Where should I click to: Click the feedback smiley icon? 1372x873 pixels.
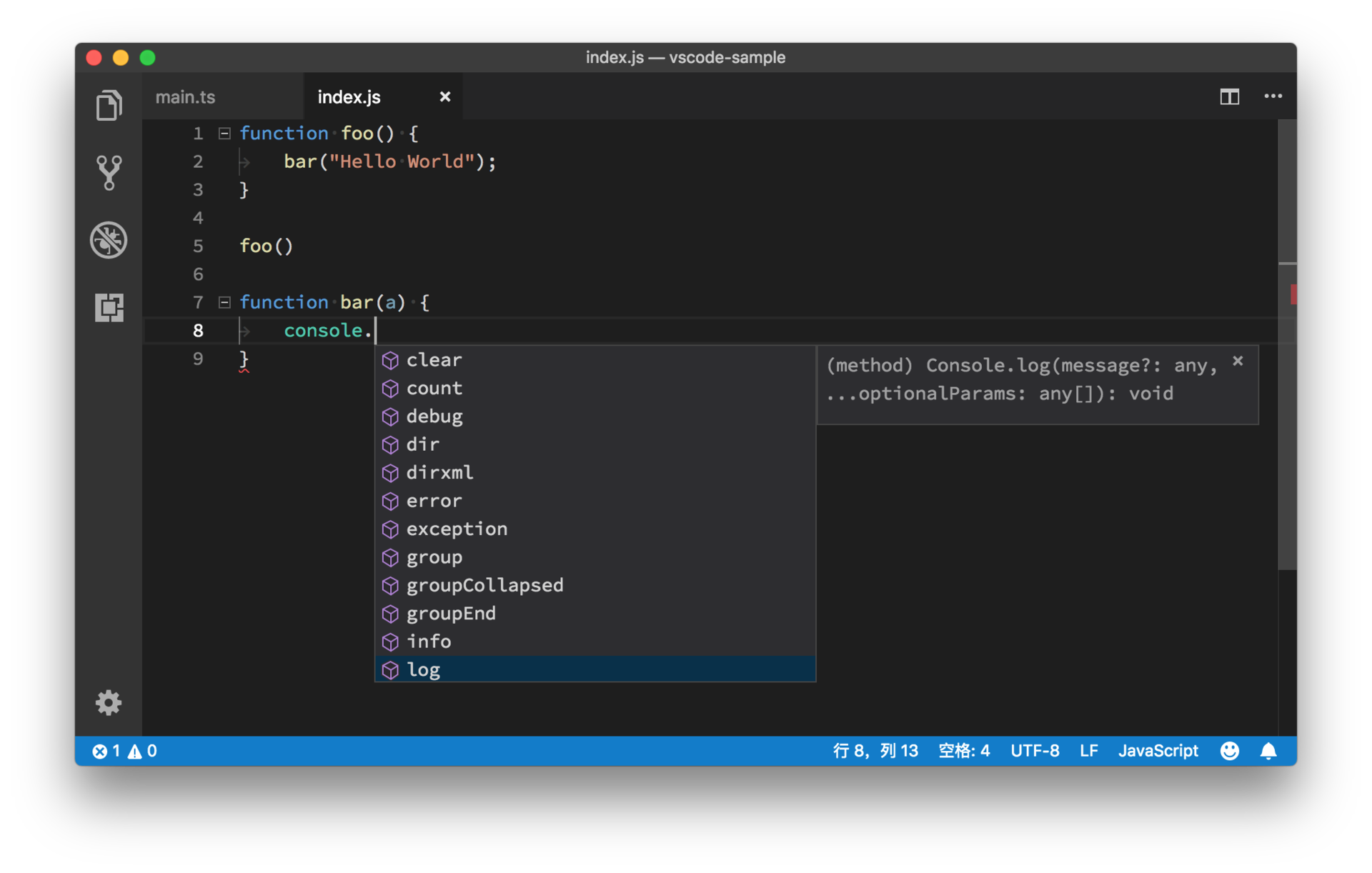coord(1229,751)
